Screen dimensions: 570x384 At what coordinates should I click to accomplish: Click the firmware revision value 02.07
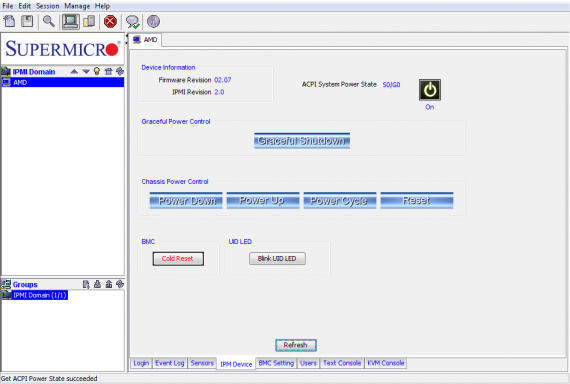(x=222, y=80)
